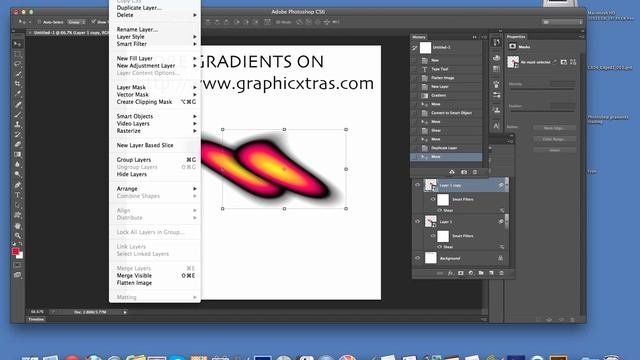Select the Dodge tool
The width and height of the screenshot is (640, 360).
coord(18,174)
